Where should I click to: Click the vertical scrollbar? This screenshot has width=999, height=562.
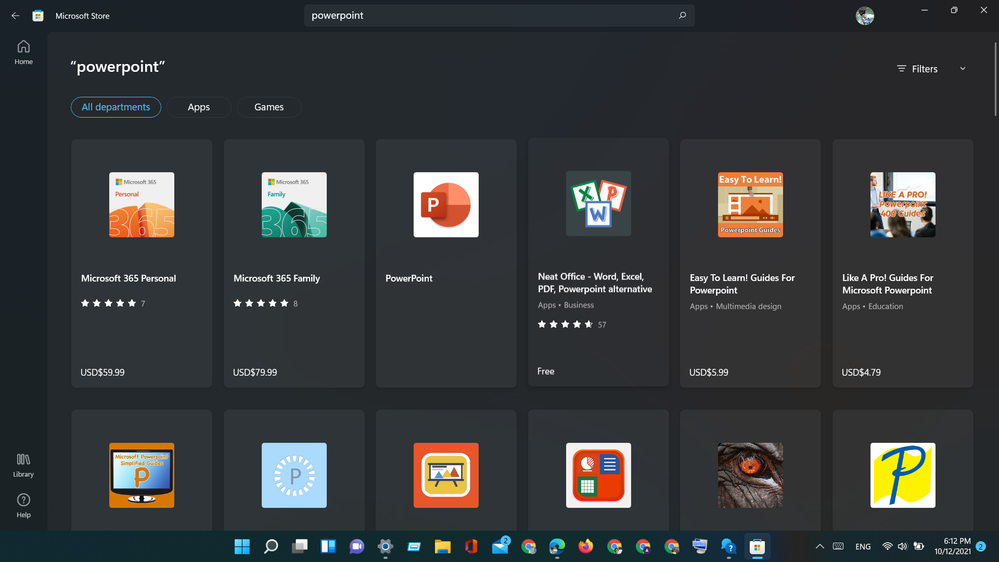point(995,80)
